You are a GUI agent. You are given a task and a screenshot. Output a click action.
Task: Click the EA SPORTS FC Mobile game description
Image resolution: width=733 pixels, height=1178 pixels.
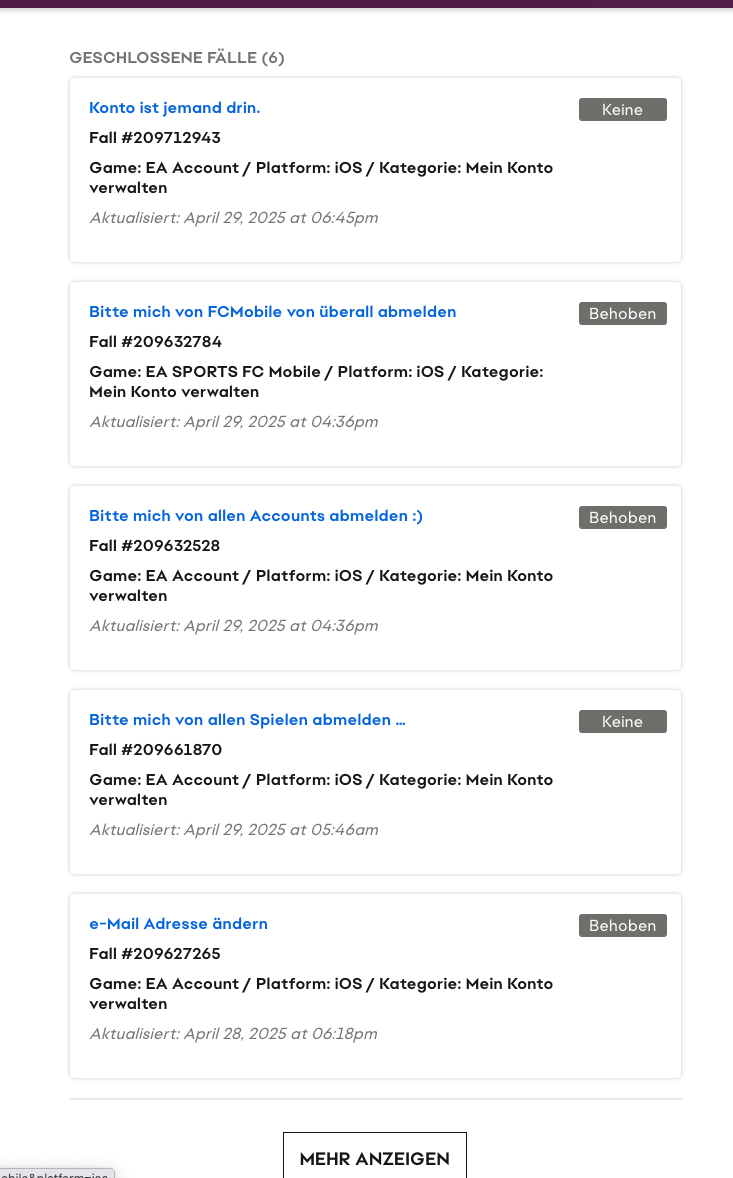click(x=315, y=382)
